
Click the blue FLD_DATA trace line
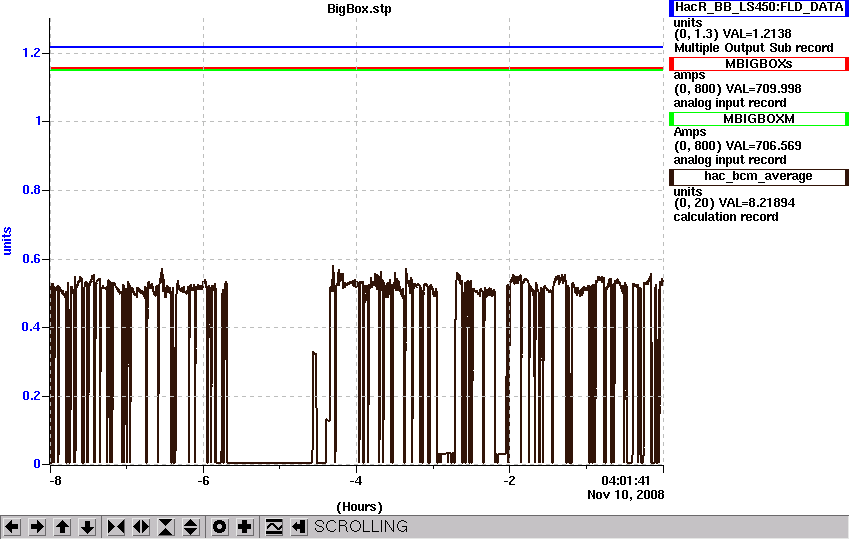[x=356, y=47]
